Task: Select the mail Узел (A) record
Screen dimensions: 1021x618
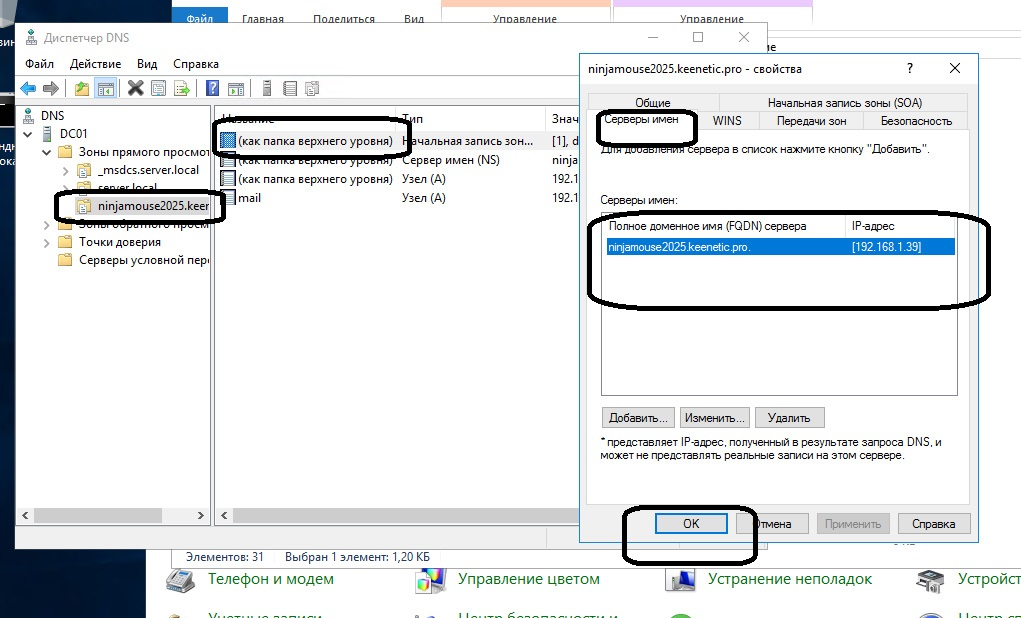Action: coord(397,197)
